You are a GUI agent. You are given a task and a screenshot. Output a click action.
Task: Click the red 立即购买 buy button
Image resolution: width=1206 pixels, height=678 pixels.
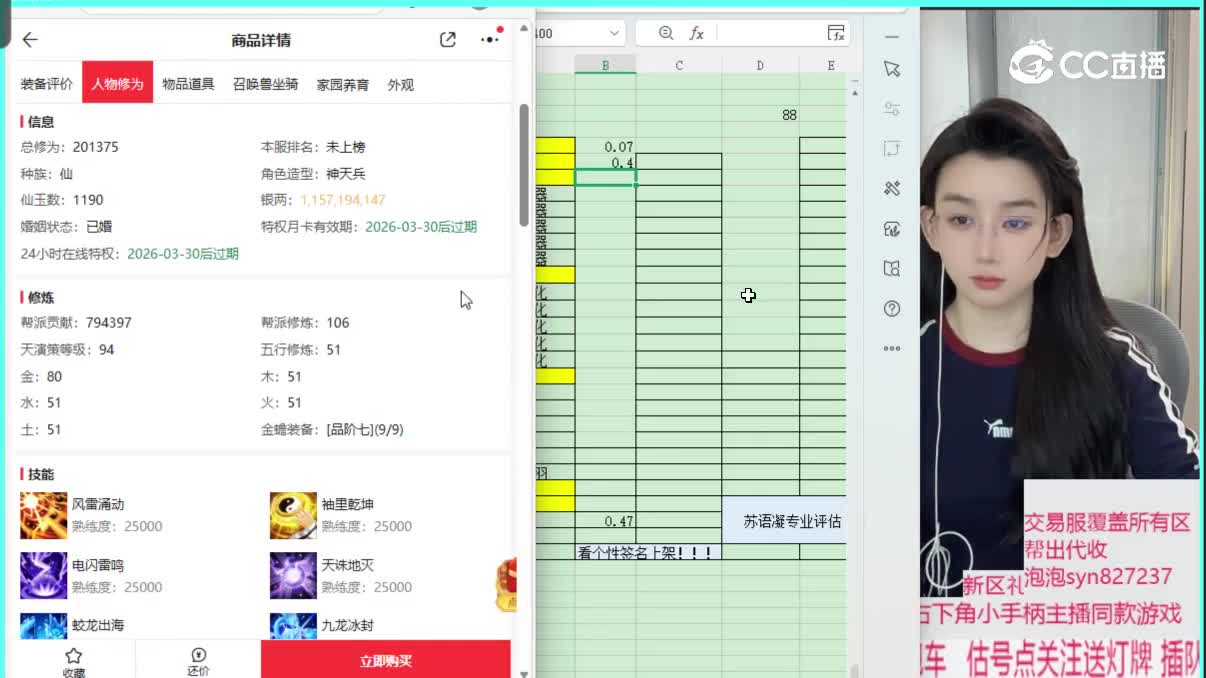pyautogui.click(x=385, y=661)
